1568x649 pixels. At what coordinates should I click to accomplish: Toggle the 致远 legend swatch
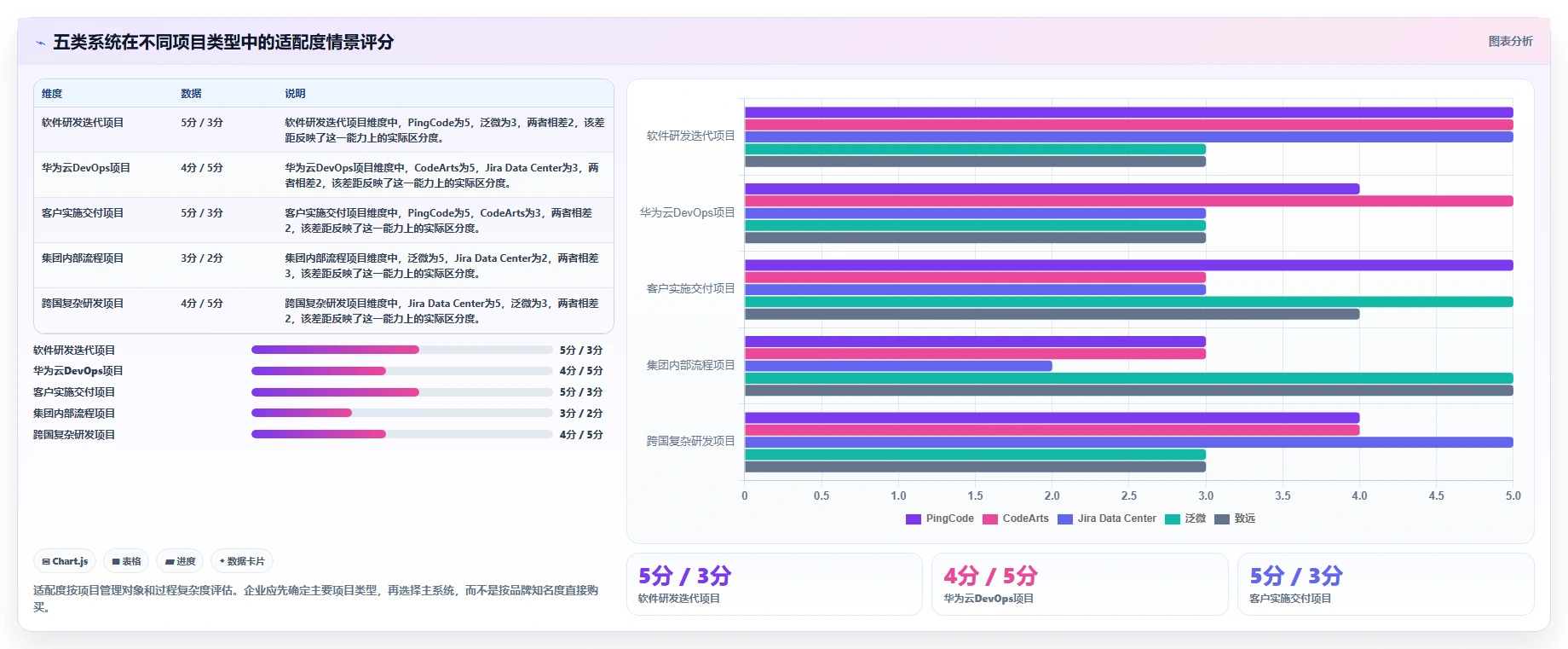(1222, 519)
